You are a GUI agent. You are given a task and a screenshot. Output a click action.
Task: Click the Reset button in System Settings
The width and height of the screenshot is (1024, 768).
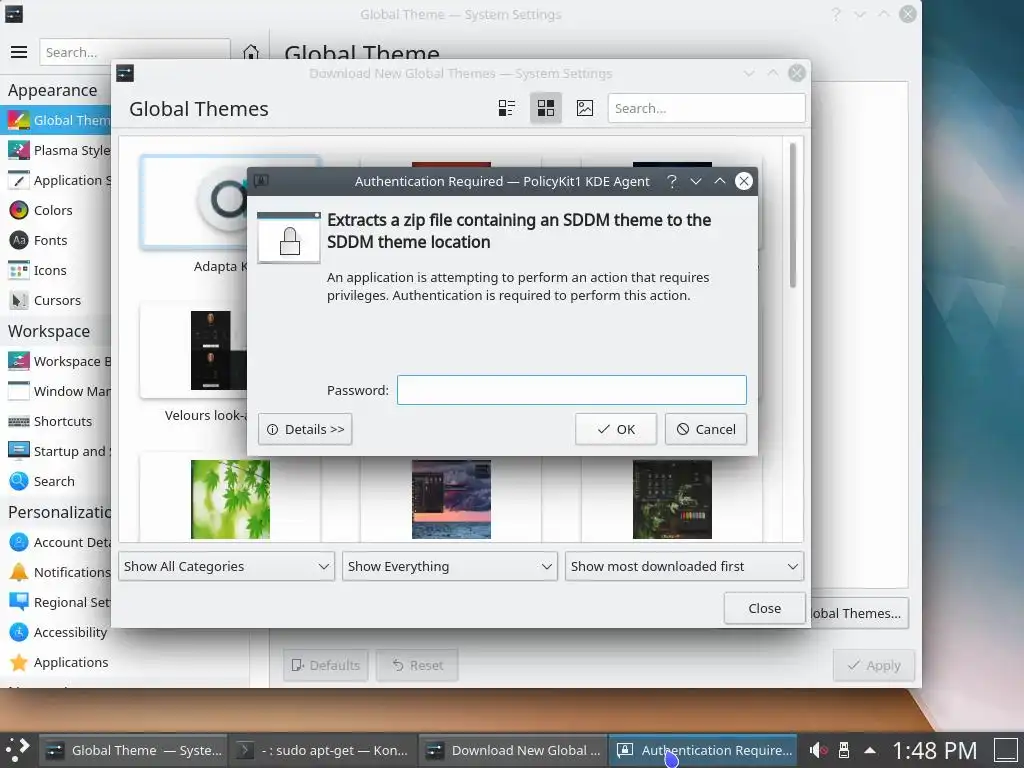417,665
